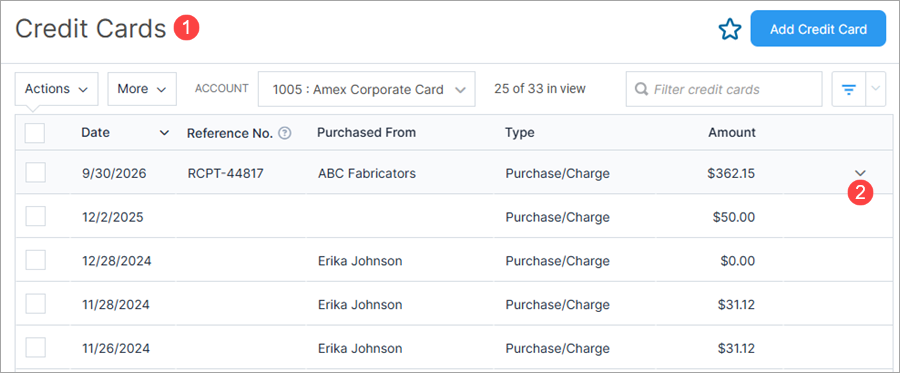
Task: Open the arrow beside the filter button
Action: pos(875,89)
